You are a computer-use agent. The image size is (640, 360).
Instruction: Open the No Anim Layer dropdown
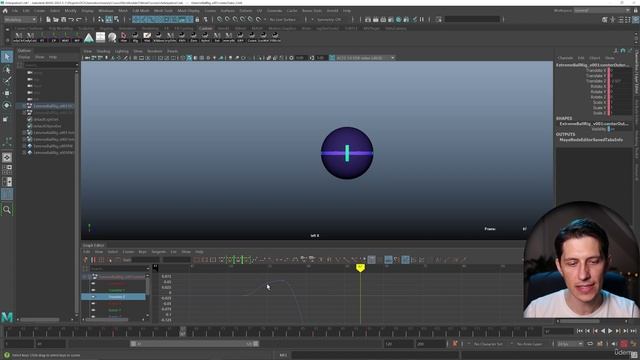[x=529, y=344]
